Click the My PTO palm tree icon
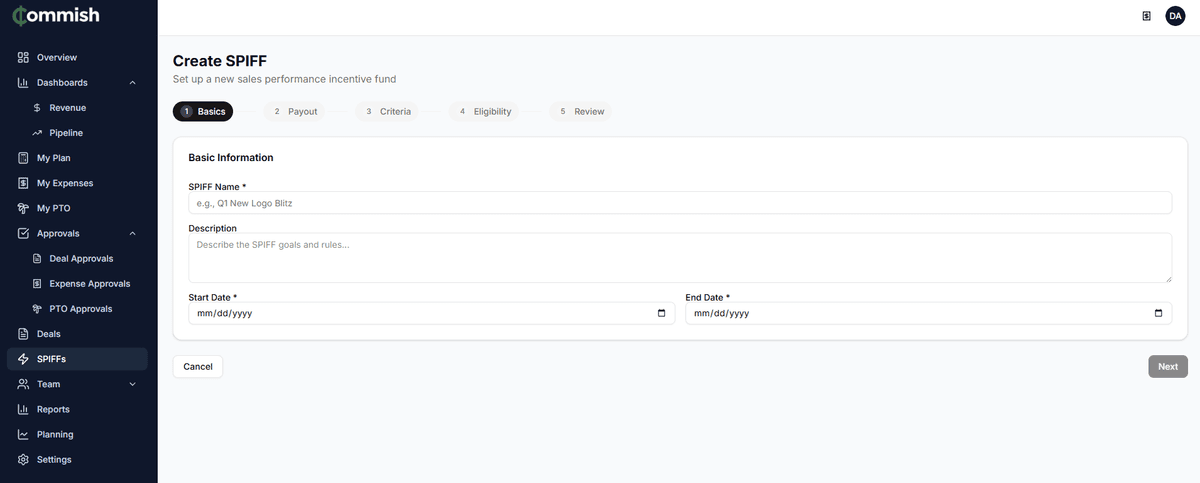Image resolution: width=1200 pixels, height=483 pixels. [x=23, y=208]
